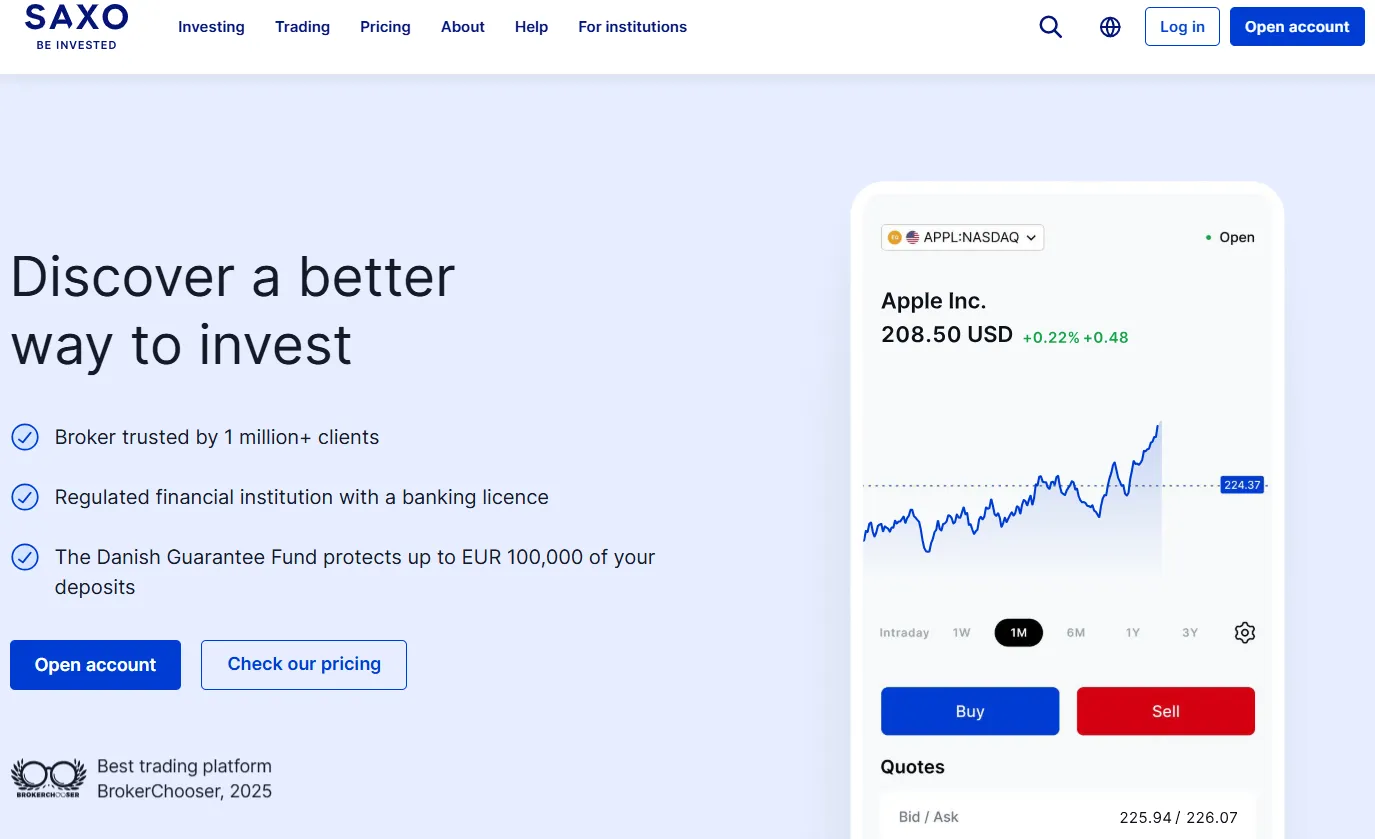Open the Trading menu
Image resolution: width=1375 pixels, height=839 pixels.
pos(302,27)
